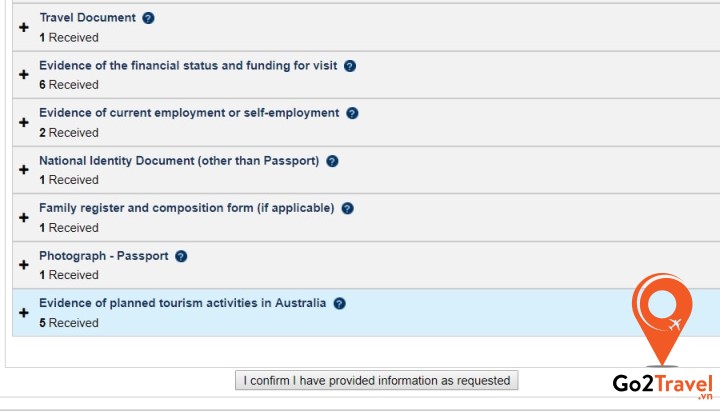The height and width of the screenshot is (411, 720).
Task: Confirm I have provided information as requested
Action: click(x=376, y=380)
